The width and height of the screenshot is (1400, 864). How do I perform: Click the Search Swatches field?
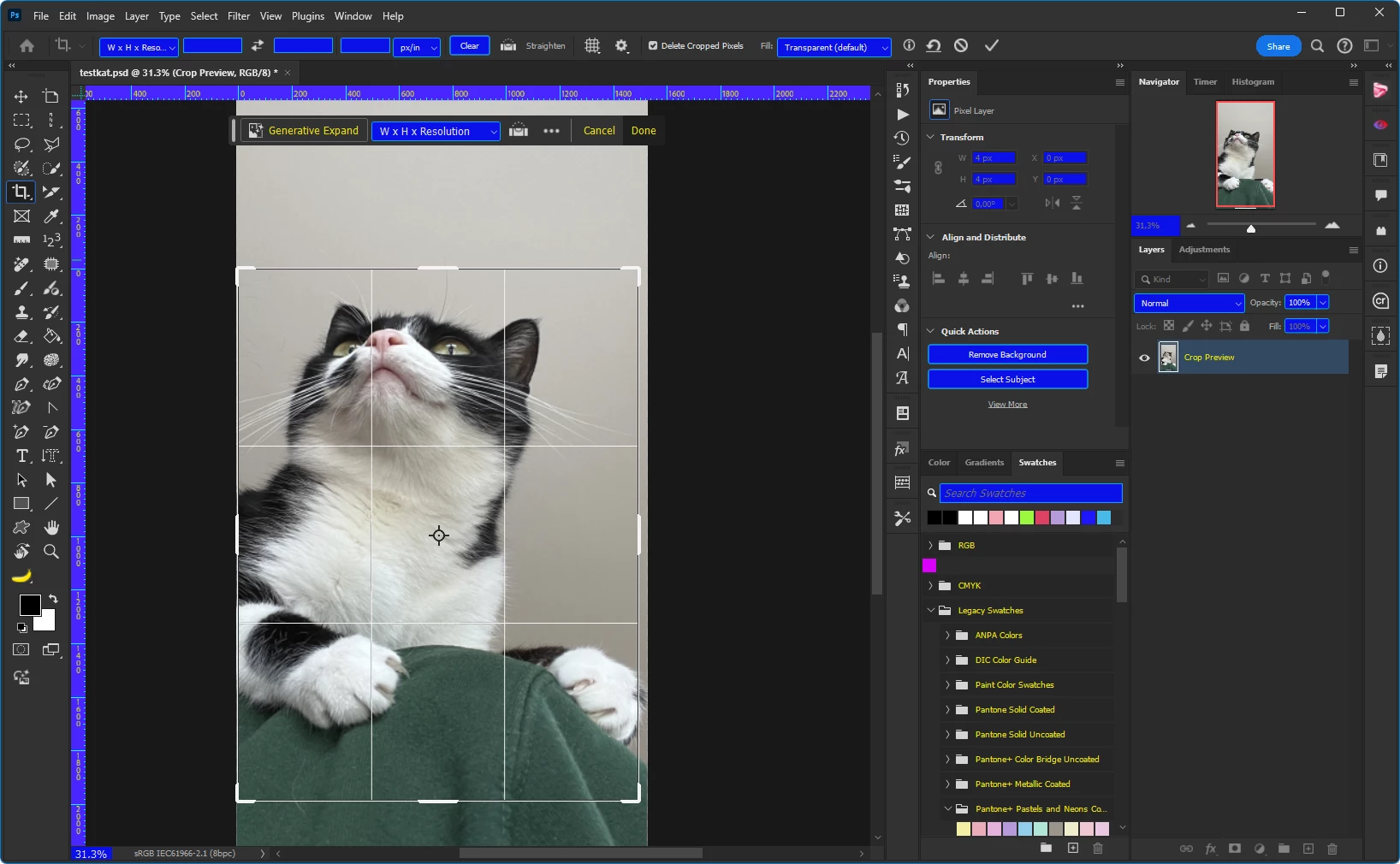point(1030,494)
